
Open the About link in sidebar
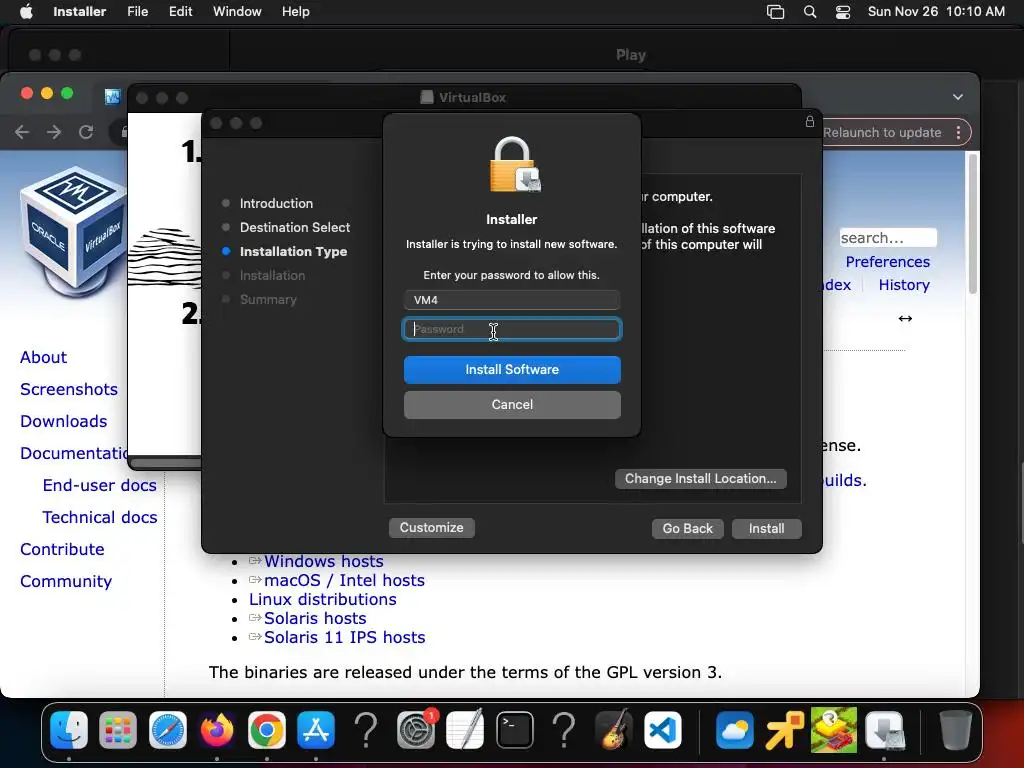pos(43,357)
